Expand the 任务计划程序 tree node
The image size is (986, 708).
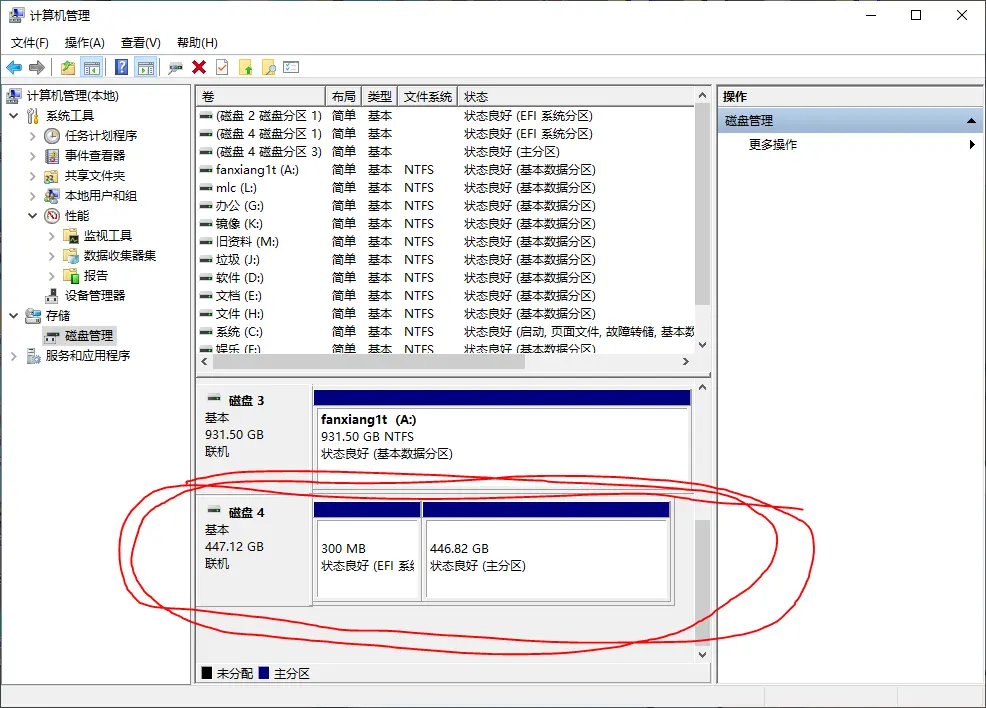point(33,136)
